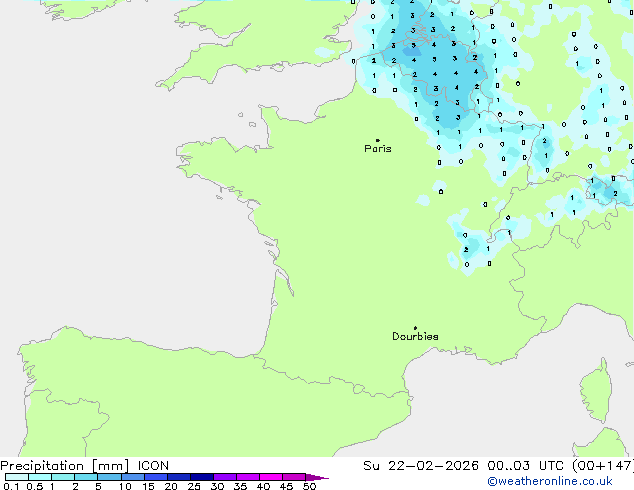Click the Paris city label
This screenshot has width=634, height=490.
point(378,149)
